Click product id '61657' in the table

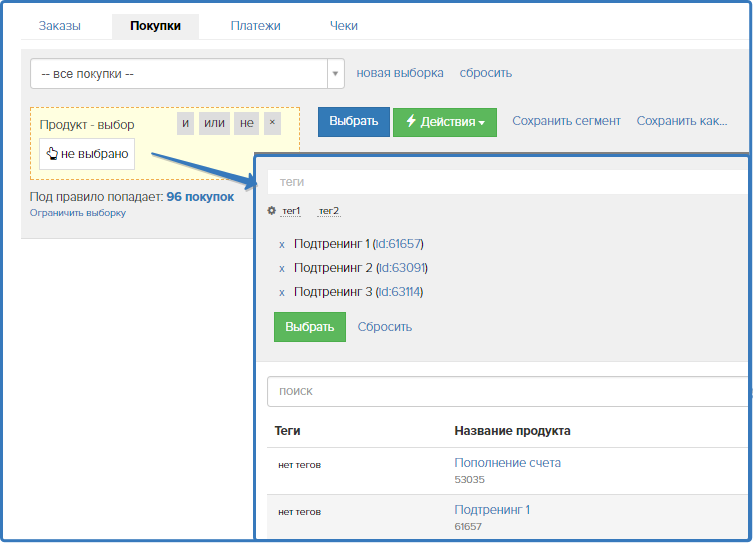(468, 527)
